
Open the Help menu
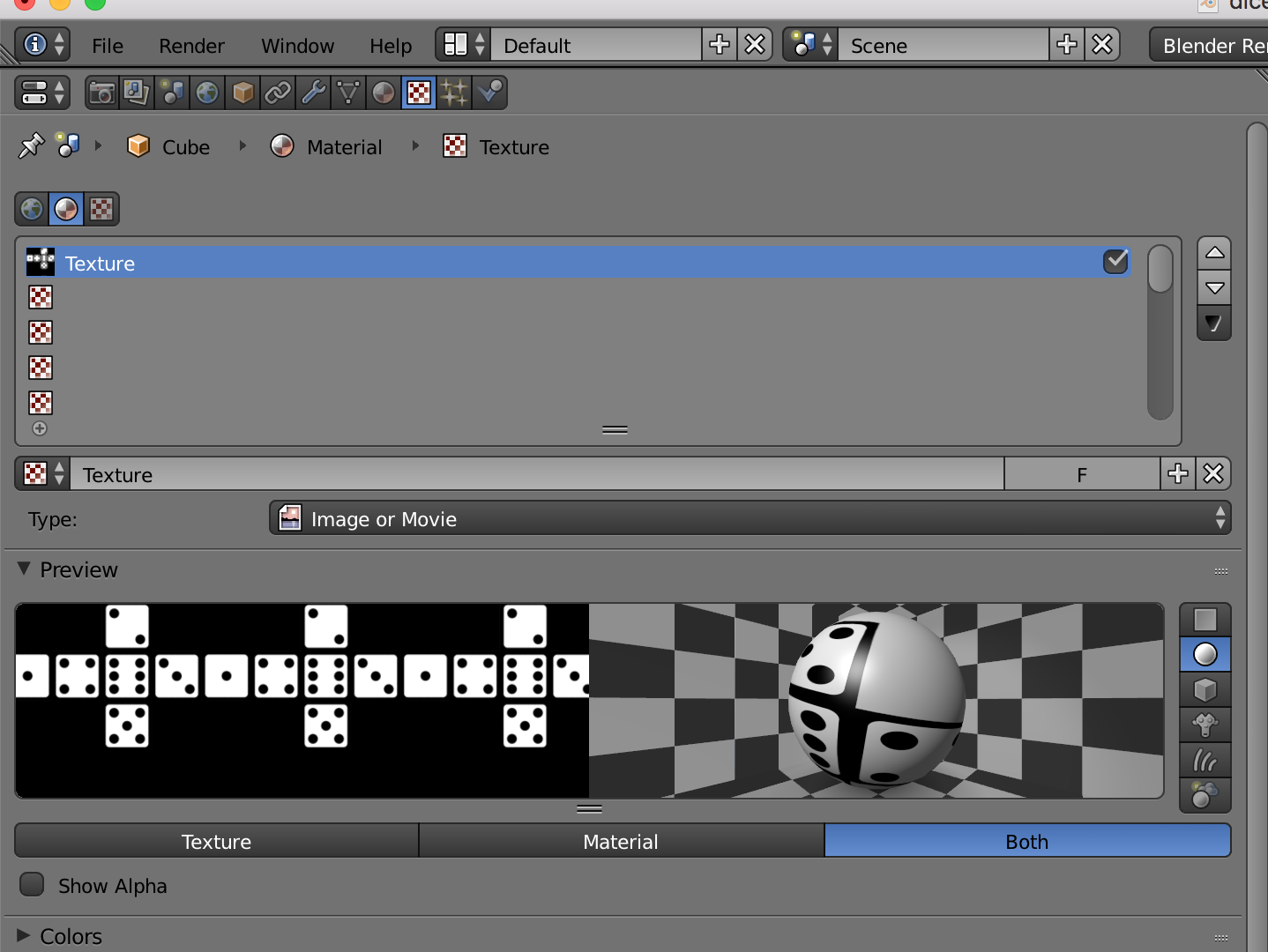click(x=391, y=46)
